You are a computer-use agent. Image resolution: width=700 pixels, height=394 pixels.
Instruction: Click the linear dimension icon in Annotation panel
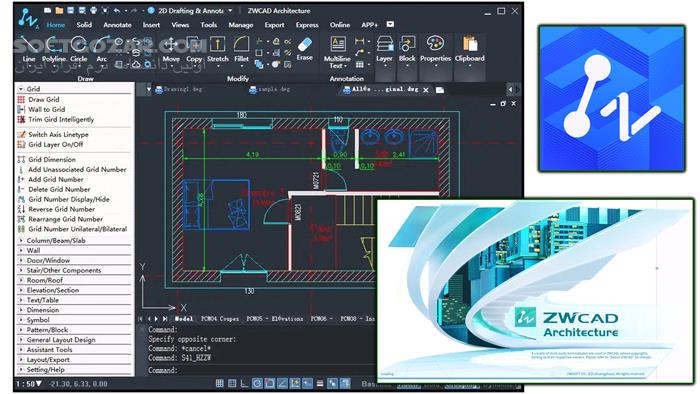pos(359,41)
